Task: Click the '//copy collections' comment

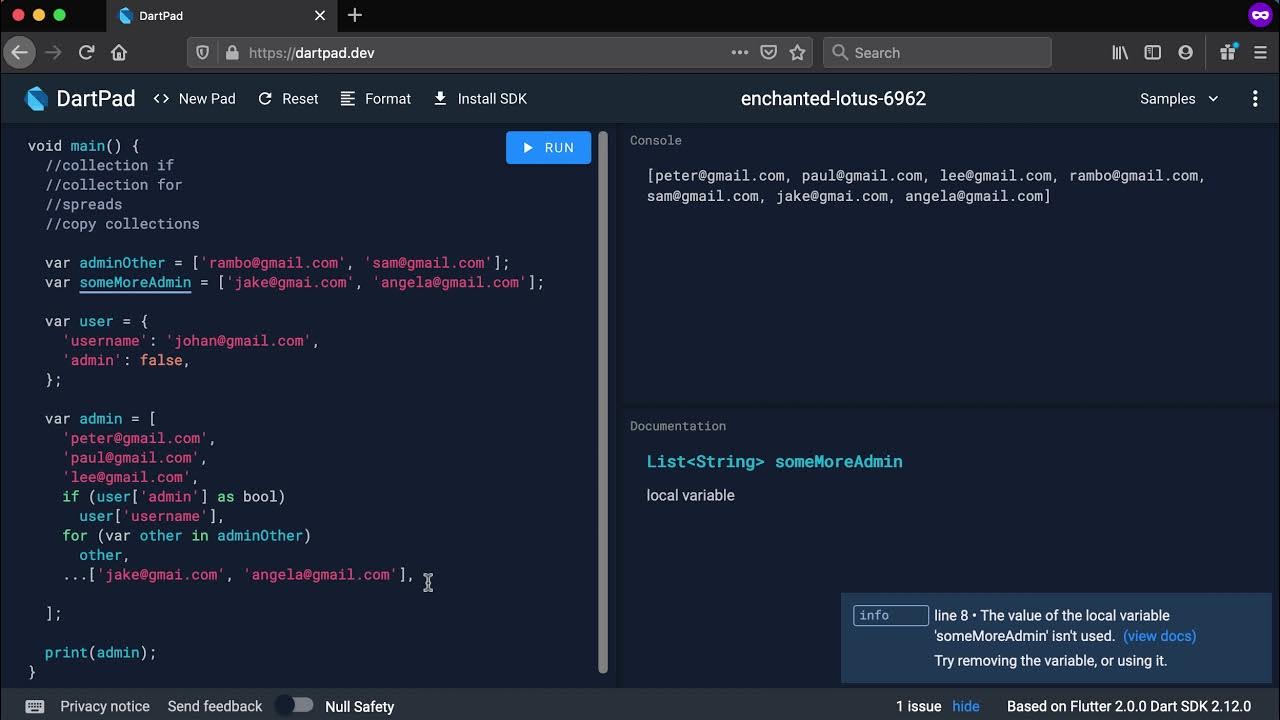Action: point(122,224)
